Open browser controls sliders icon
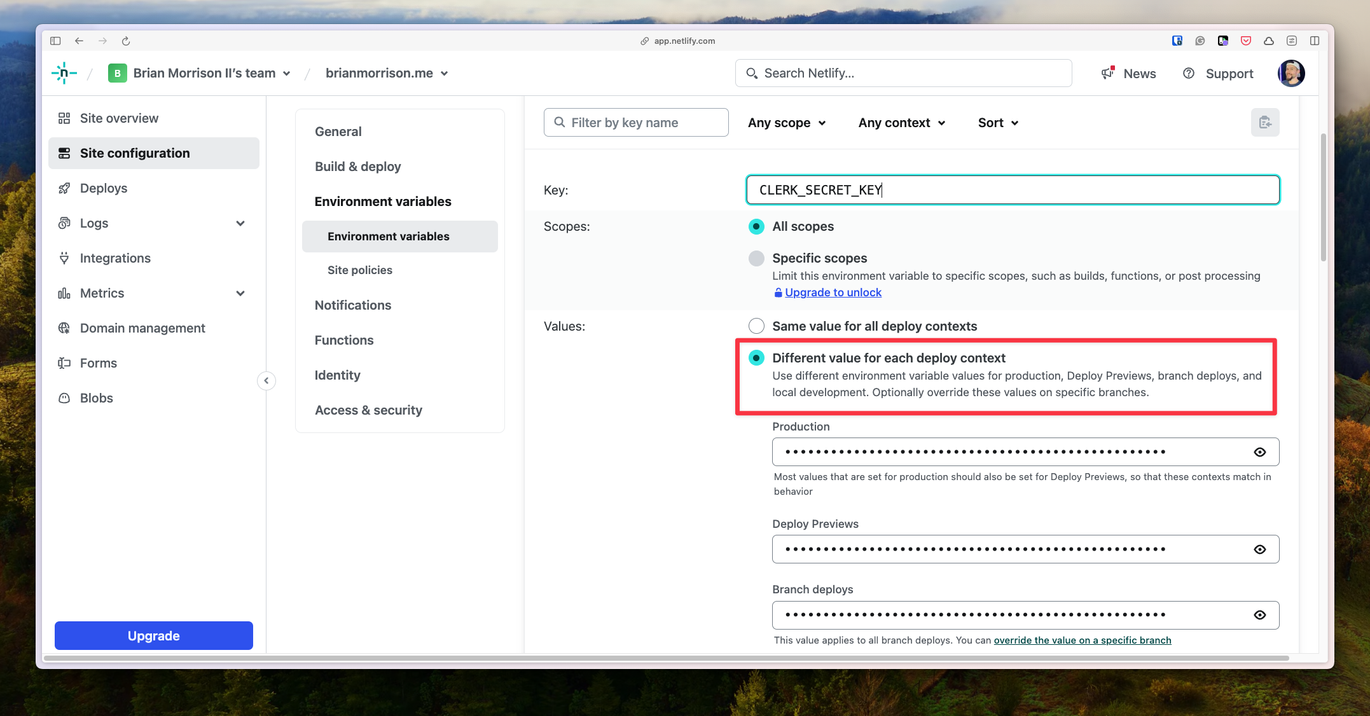 (x=1292, y=41)
